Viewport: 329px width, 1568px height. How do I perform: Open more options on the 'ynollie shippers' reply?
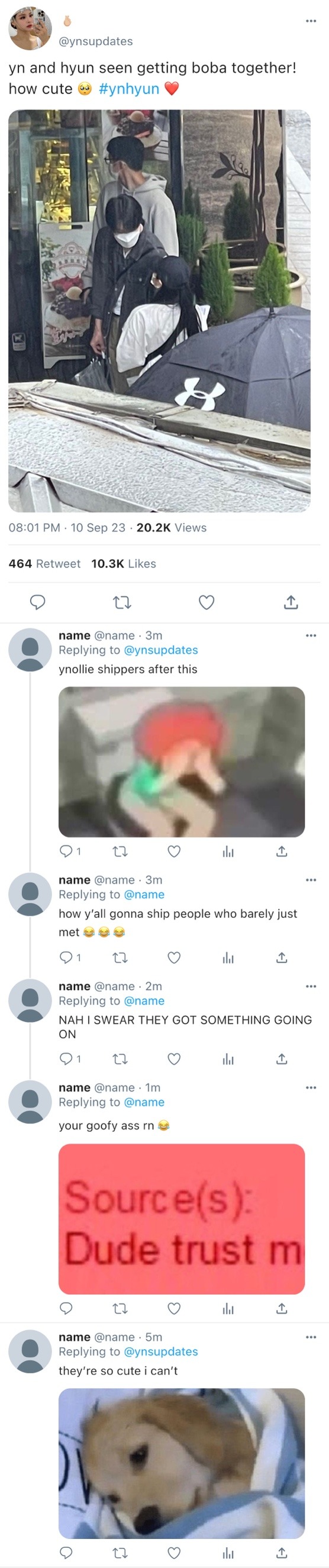click(x=311, y=635)
